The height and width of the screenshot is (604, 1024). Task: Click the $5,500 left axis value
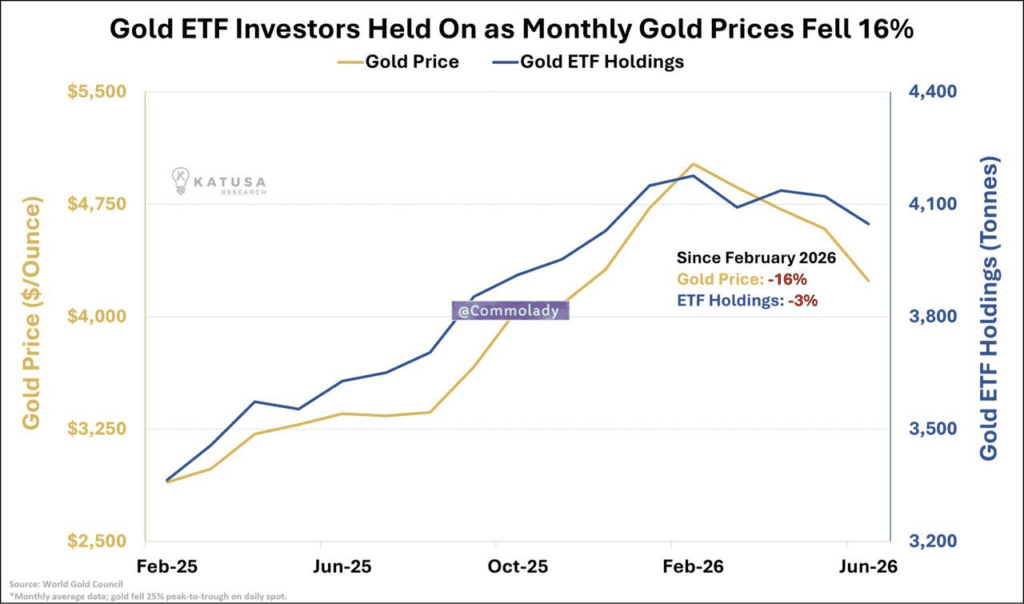[97, 91]
